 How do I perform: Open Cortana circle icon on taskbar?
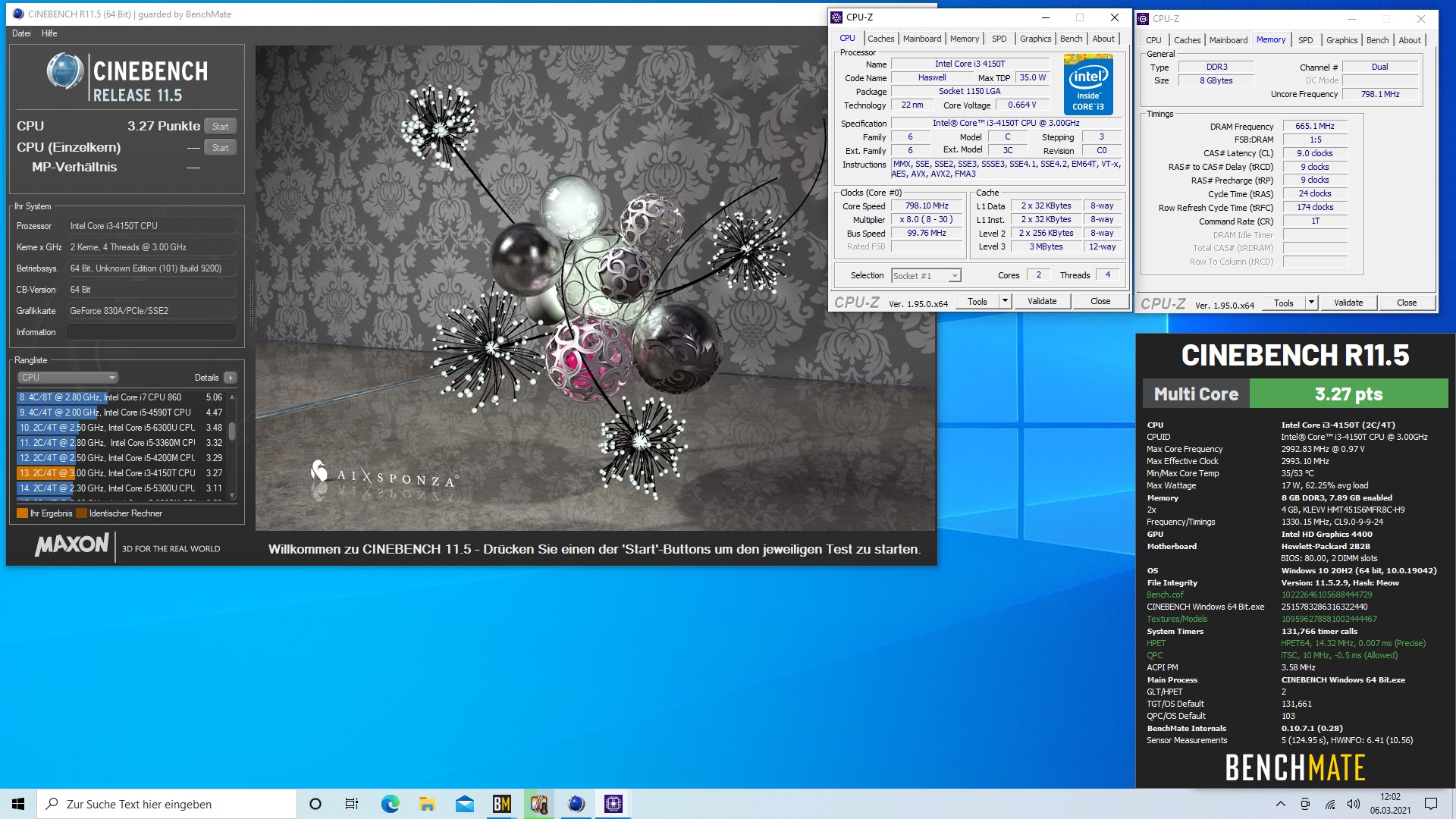click(x=315, y=804)
